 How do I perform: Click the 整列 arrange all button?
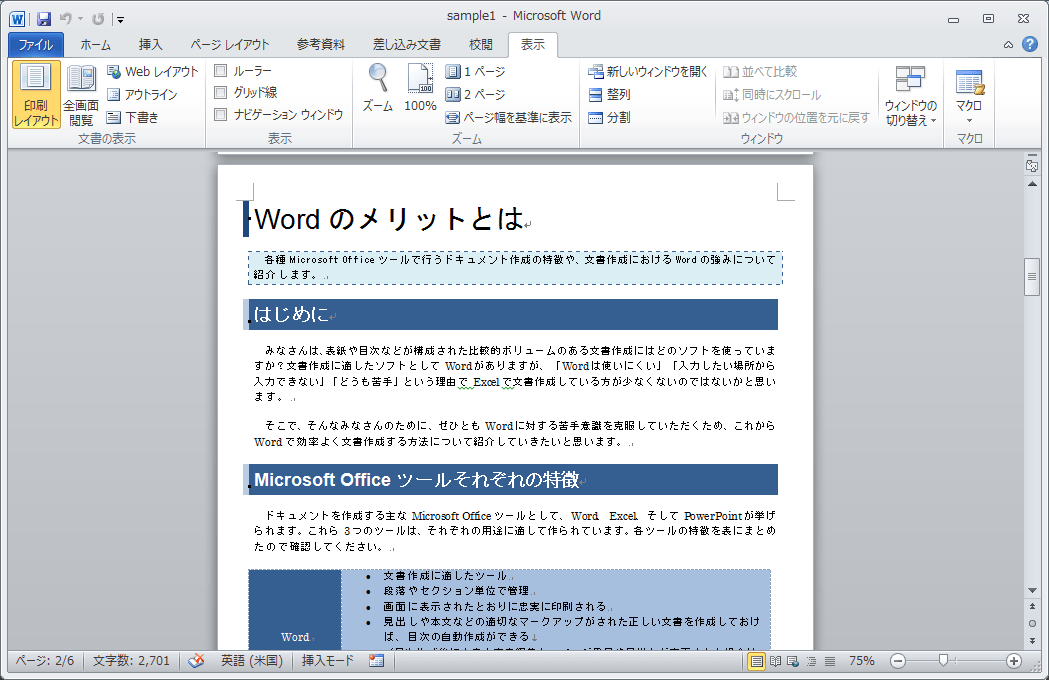[609, 95]
